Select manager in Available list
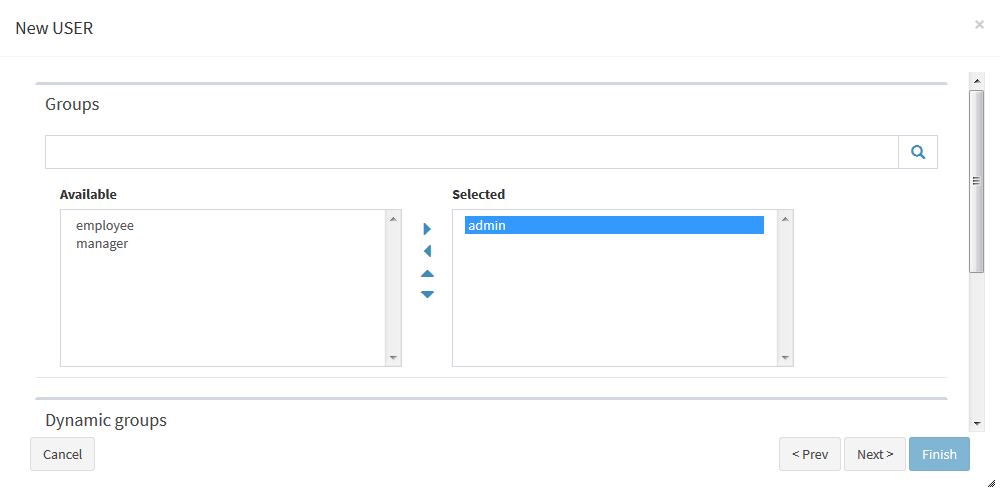1000x492 pixels. click(102, 244)
